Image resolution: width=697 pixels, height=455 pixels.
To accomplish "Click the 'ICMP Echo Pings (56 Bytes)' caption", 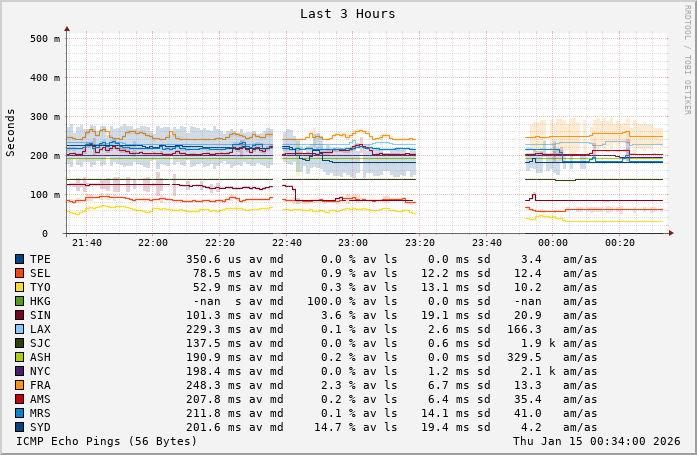I will click(x=107, y=441).
